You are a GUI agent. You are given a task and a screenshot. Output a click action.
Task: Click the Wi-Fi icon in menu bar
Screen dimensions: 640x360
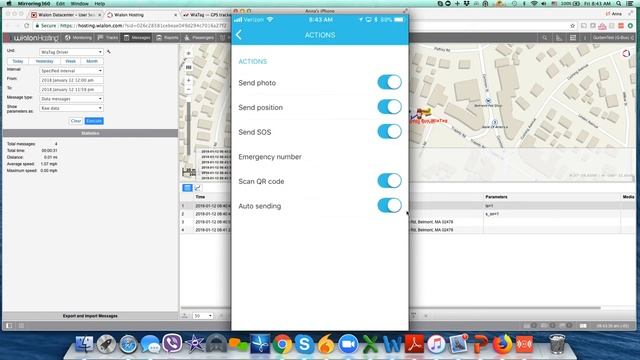pyautogui.click(x=534, y=4)
